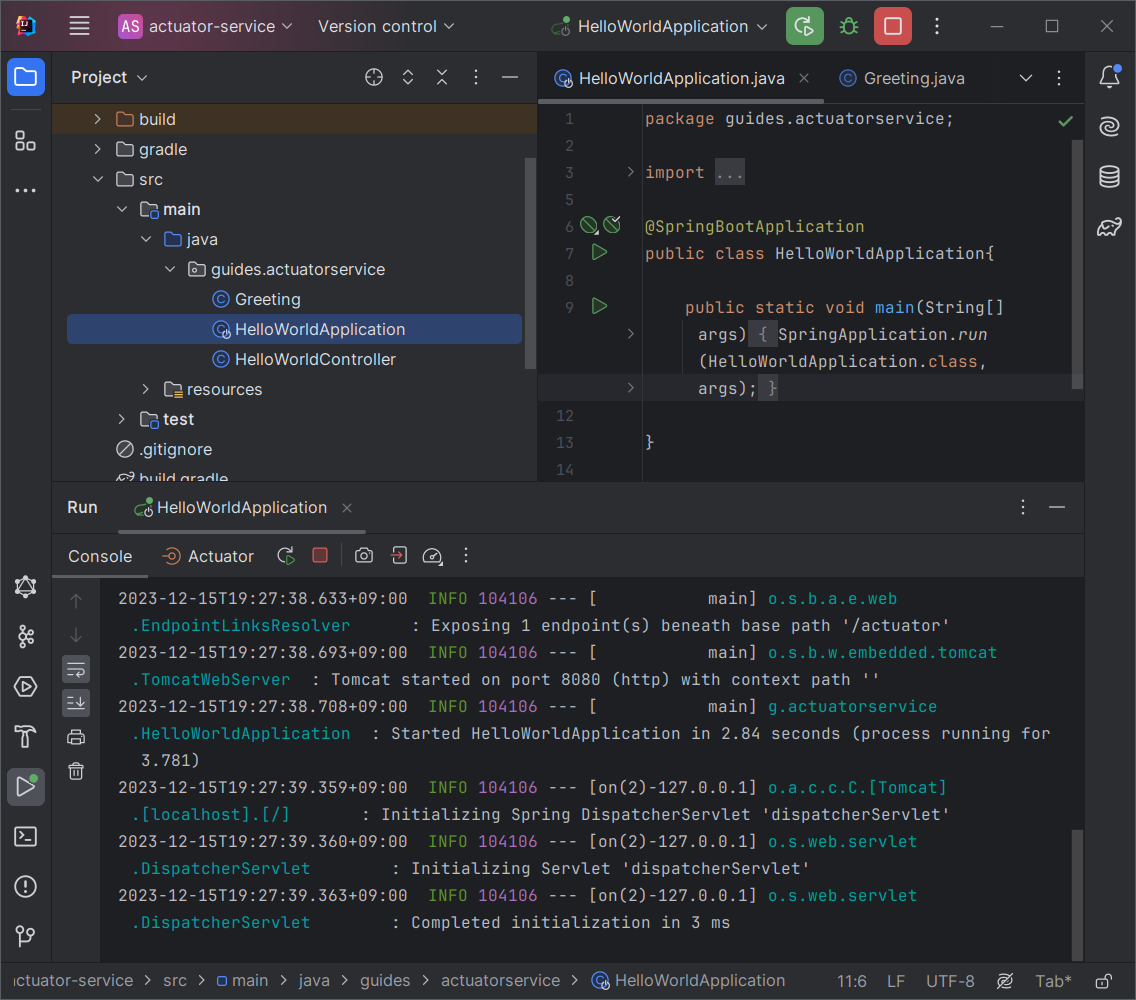The width and height of the screenshot is (1136, 1000).
Task: Open guides.actuatorservice in the breadcrumb bar
Action: pyautogui.click(x=500, y=980)
